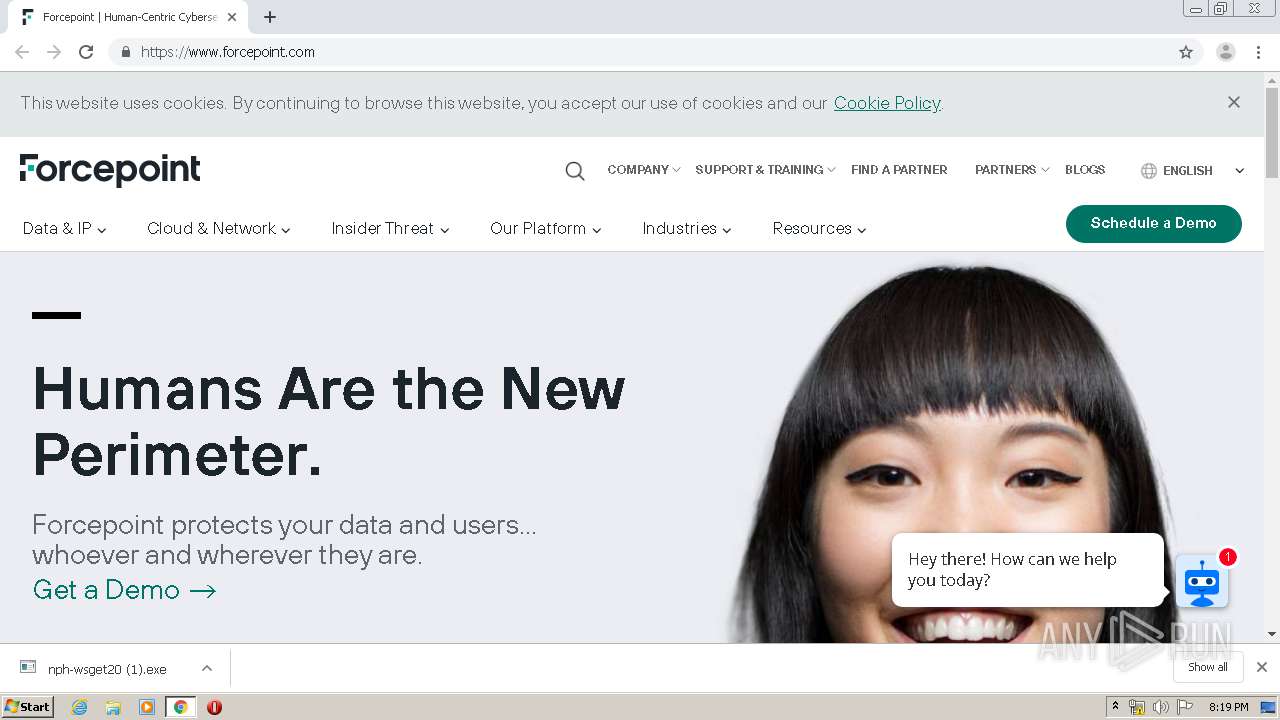
Task: Launch Internet Explorer from the taskbar
Action: tap(80, 707)
